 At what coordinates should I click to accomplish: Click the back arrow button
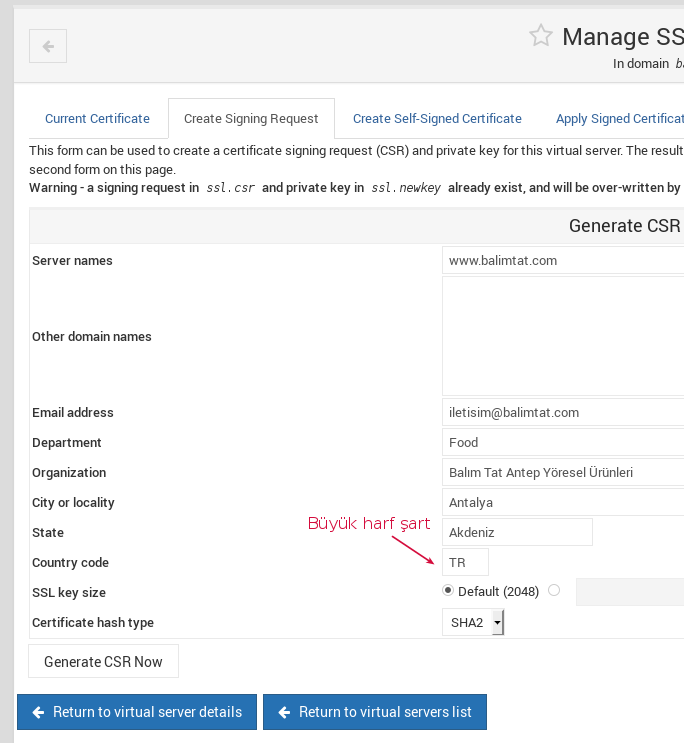point(48,46)
